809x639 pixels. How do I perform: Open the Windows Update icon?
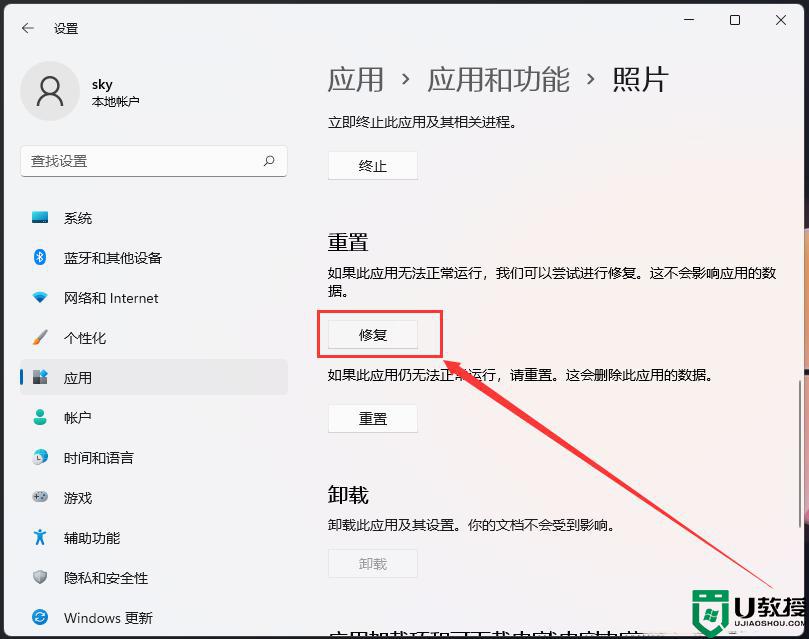tap(40, 617)
